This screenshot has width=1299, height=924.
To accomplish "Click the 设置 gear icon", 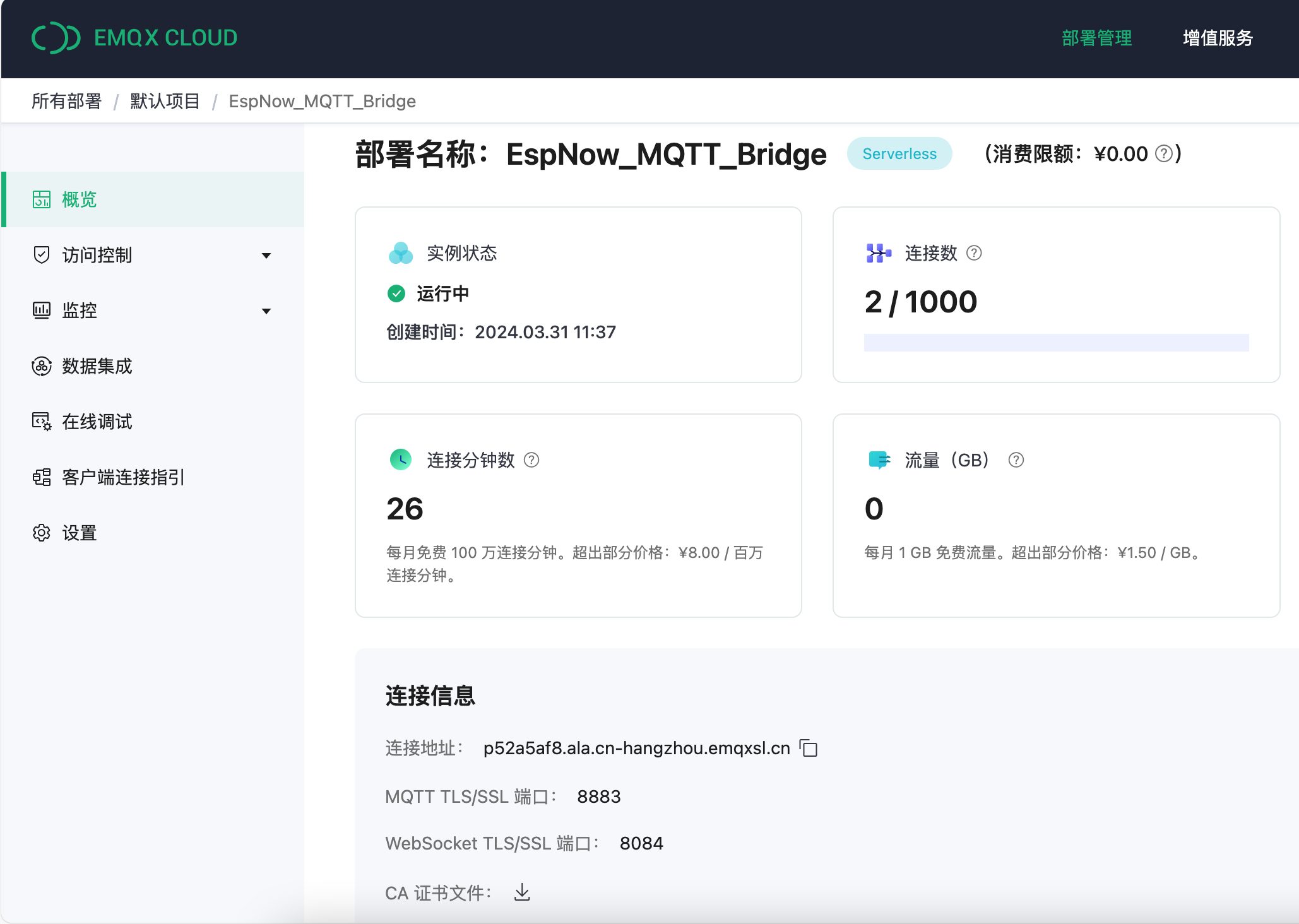I will (x=42, y=533).
